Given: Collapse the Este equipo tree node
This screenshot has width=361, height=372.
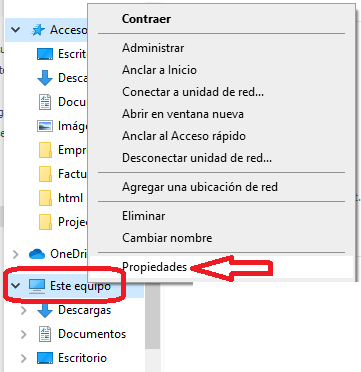Looking at the screenshot, I should (16, 286).
